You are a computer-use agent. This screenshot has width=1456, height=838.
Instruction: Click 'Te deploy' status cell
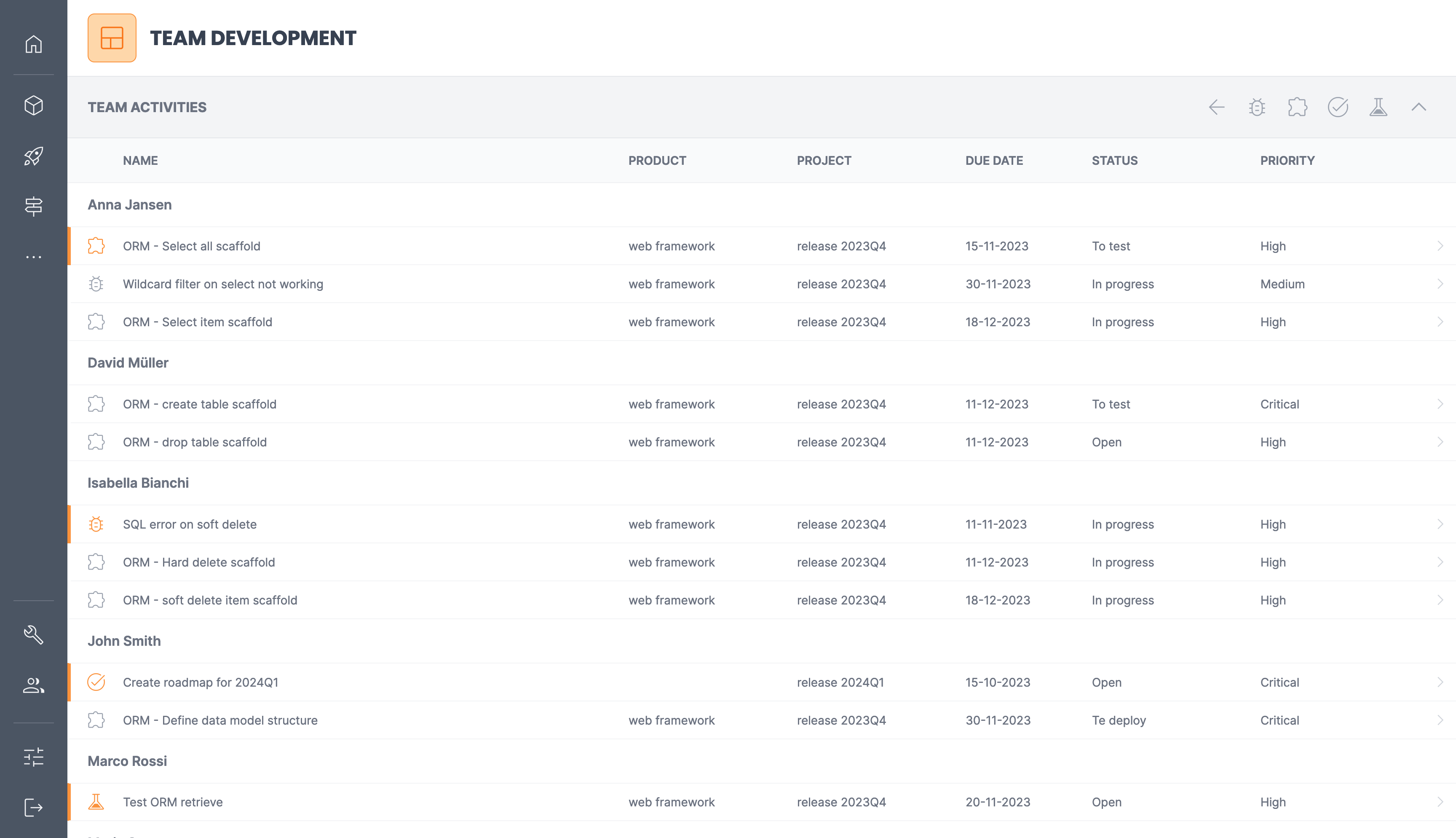(x=1119, y=720)
